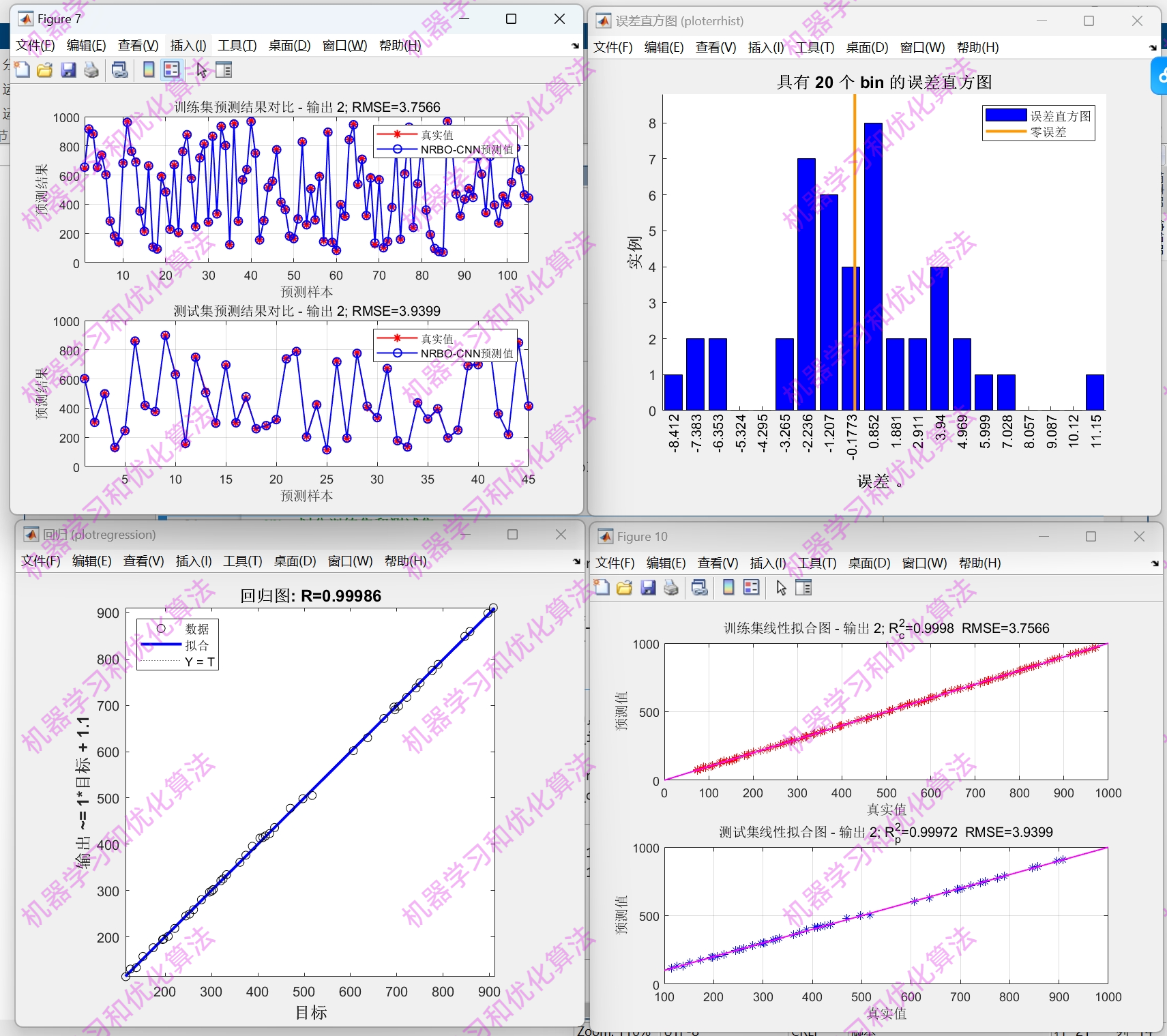The image size is (1167, 1036).
Task: Click dock arrow on Figure 10 menu bar
Action: pyautogui.click(x=1155, y=563)
